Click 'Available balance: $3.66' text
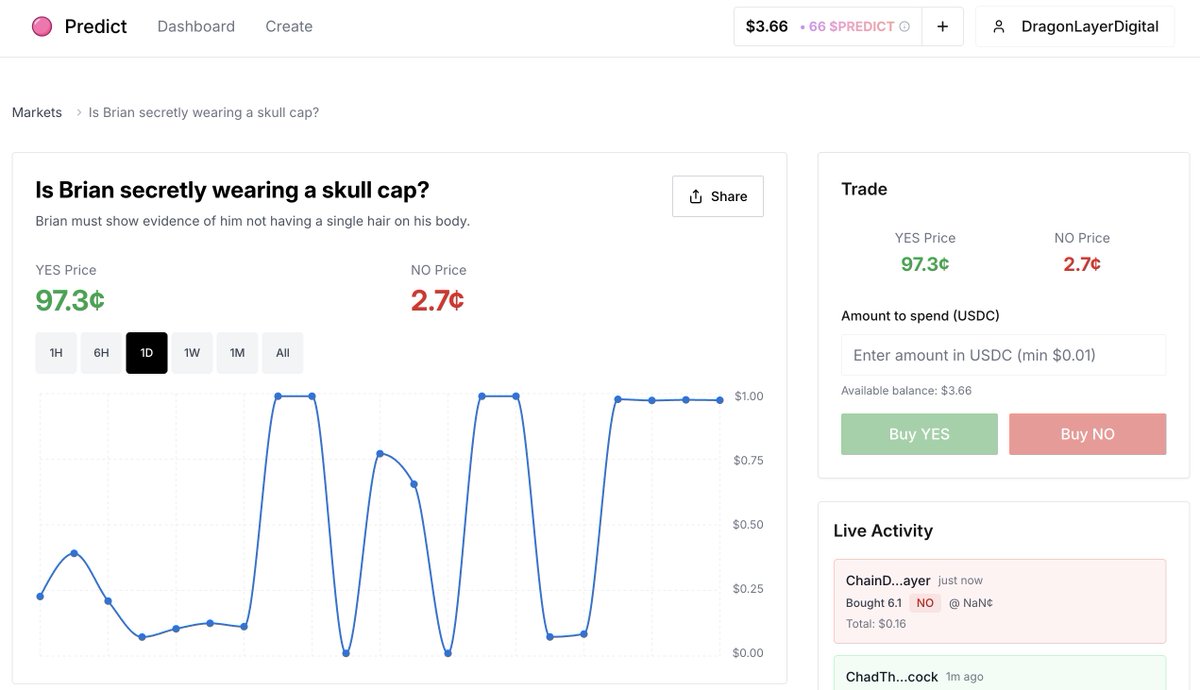1200x690 pixels. tap(906, 391)
